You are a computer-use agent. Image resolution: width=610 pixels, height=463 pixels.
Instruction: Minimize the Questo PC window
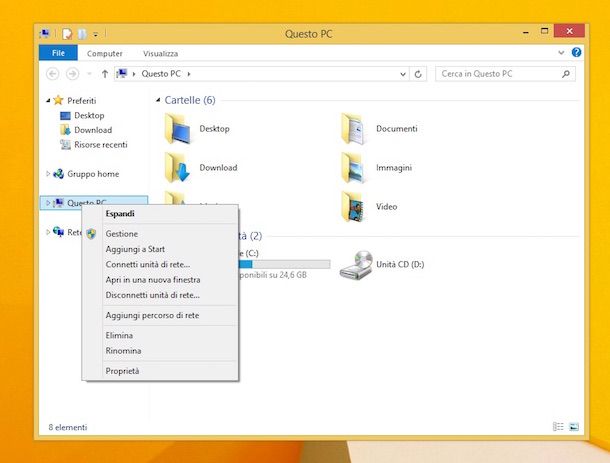tap(526, 32)
